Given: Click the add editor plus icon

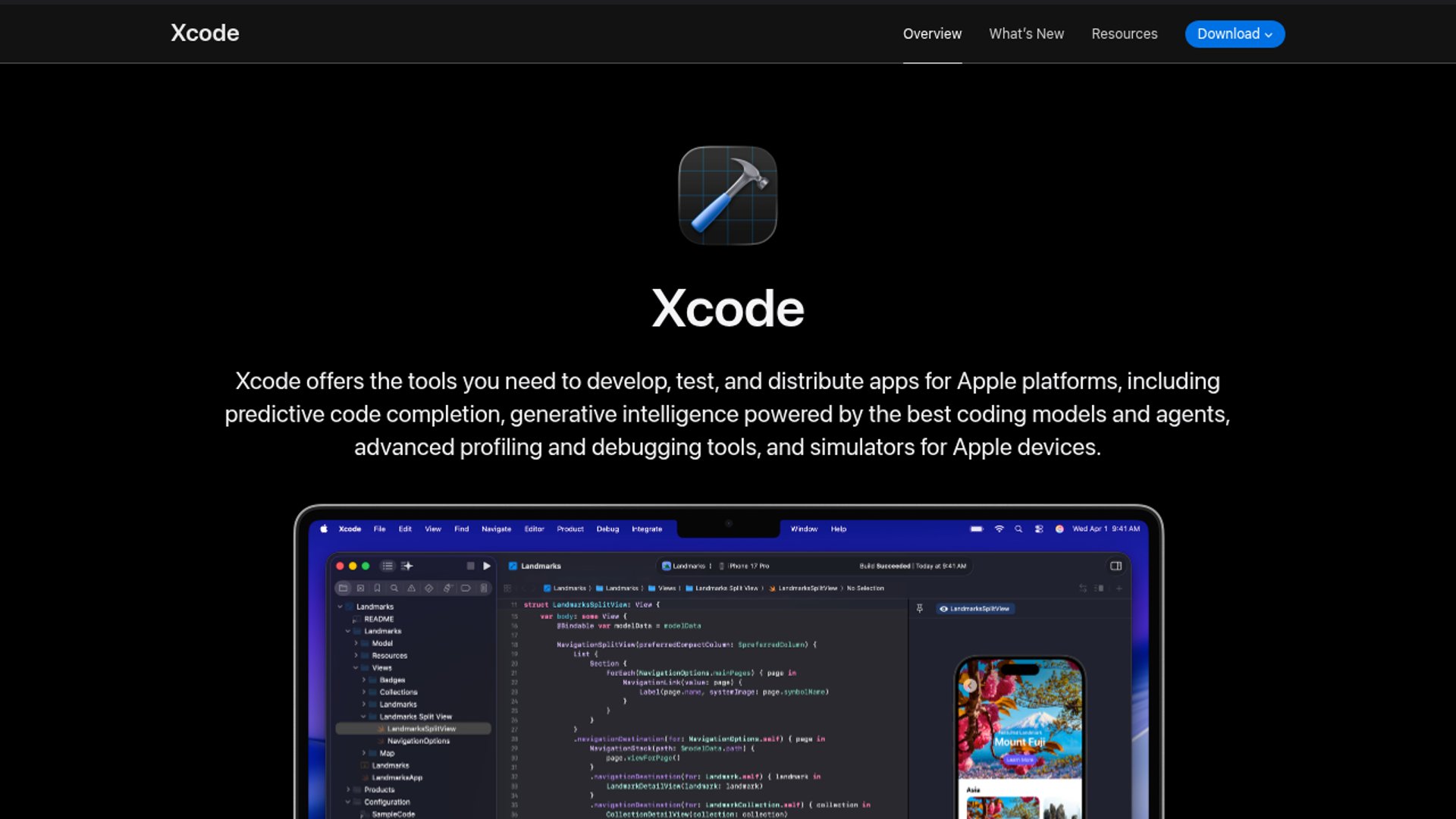Looking at the screenshot, I should (1119, 588).
